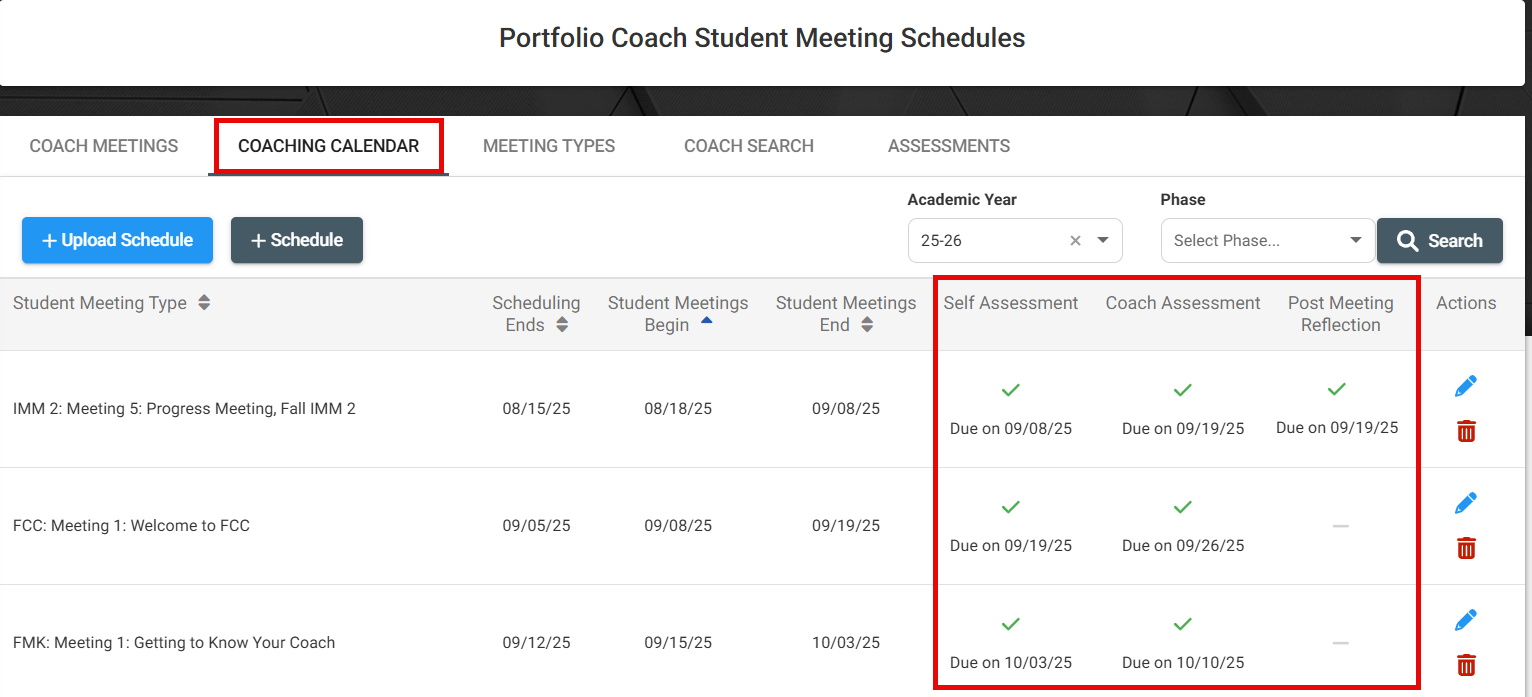The height and width of the screenshot is (697, 1532).
Task: Edit the FCC Welcome meeting row
Action: tap(1466, 503)
